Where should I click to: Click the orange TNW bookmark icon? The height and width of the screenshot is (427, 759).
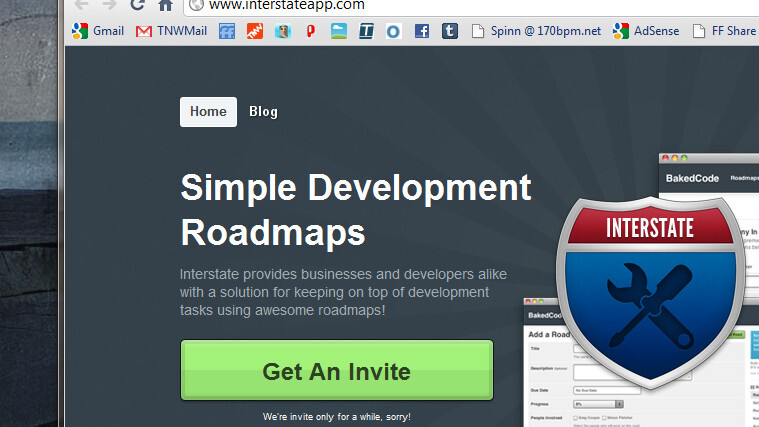[255, 31]
